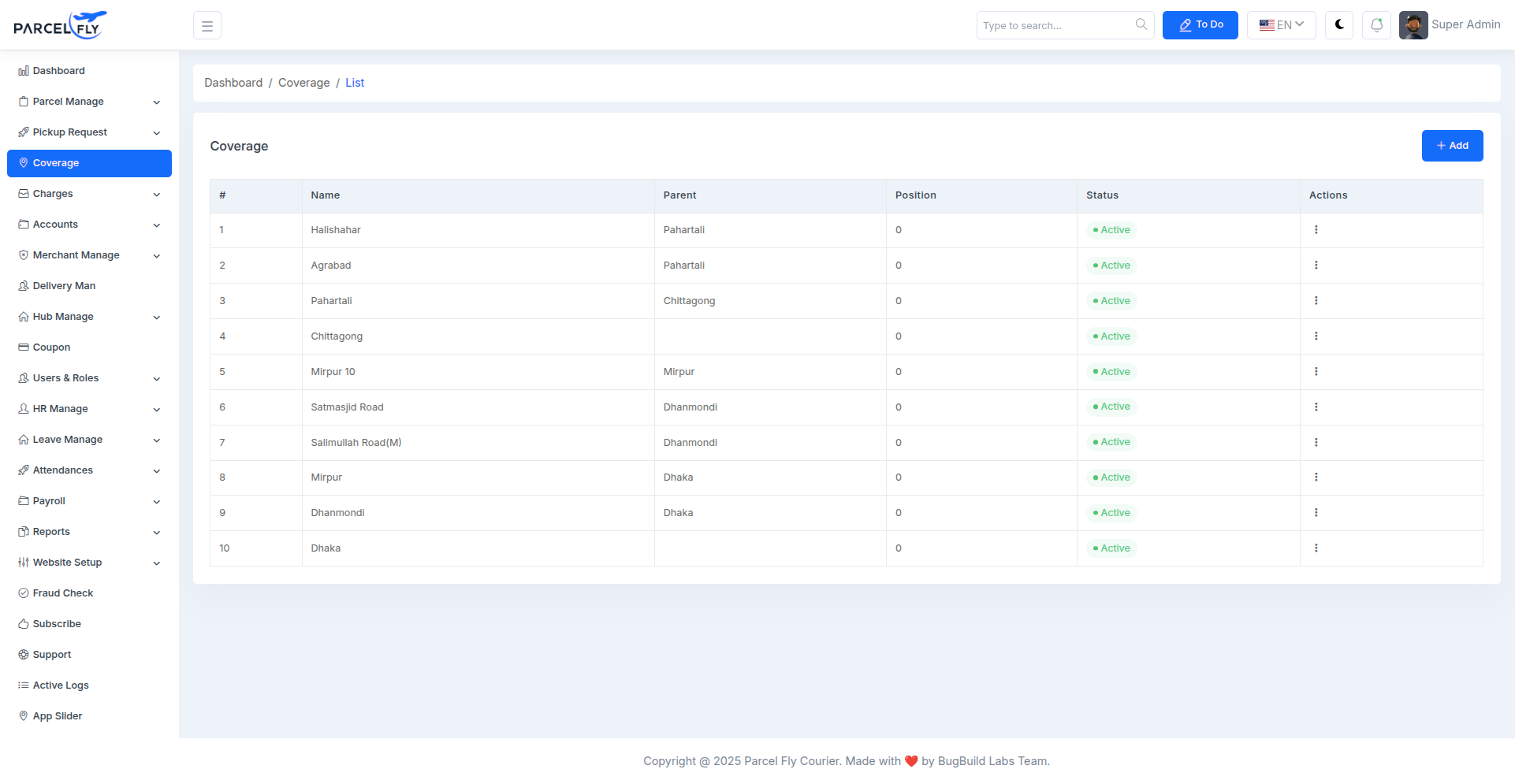Go to Fraud Check in the sidebar
Image resolution: width=1515 pixels, height=784 pixels.
point(62,593)
